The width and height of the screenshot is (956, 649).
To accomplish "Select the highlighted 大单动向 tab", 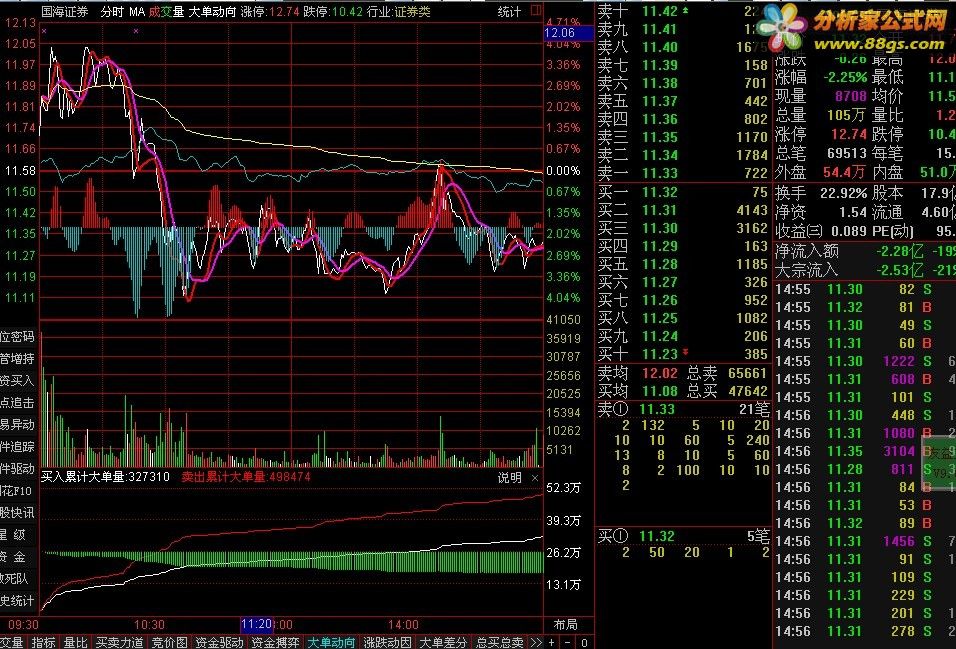I will 331,642.
